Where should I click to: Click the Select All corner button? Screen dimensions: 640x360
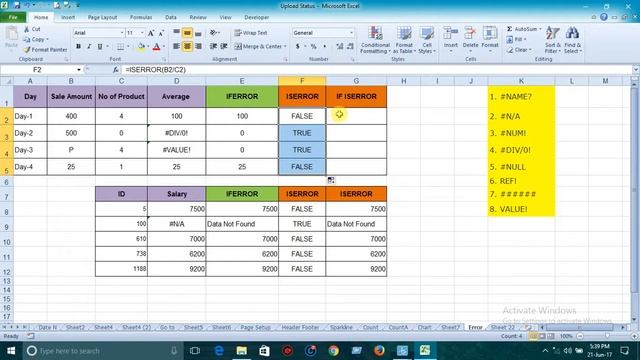click(7, 81)
